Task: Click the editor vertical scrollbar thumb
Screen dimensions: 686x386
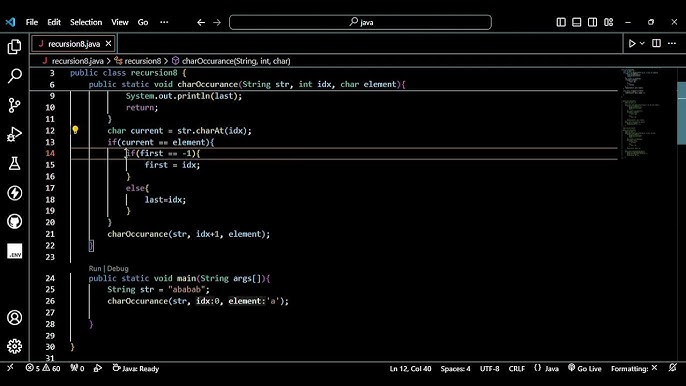Action: point(681,113)
